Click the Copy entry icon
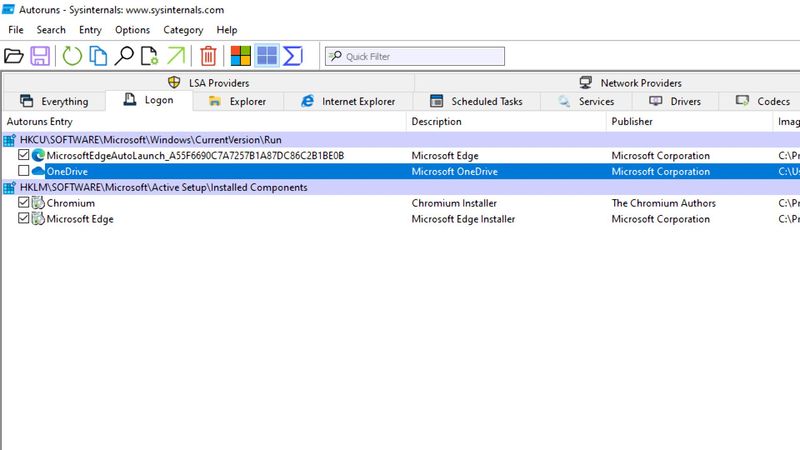 tap(98, 56)
